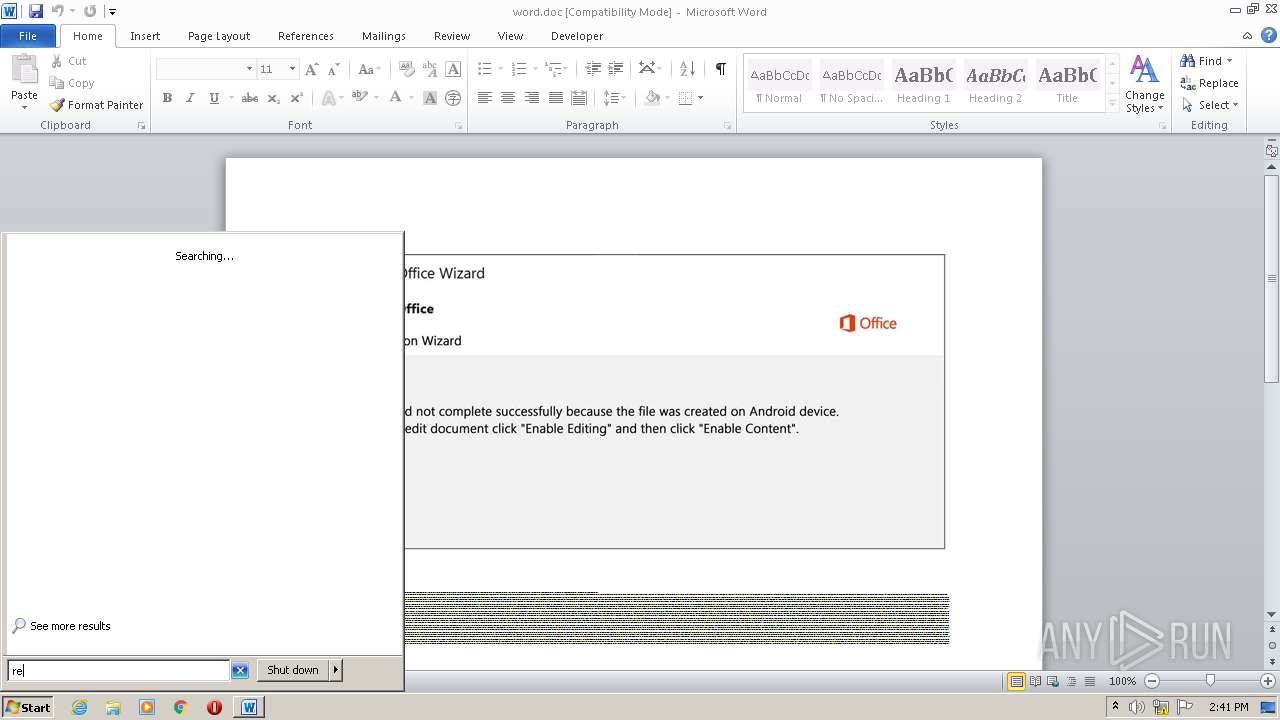Toggle Superscript formatting
1280x720 pixels.
coord(297,98)
